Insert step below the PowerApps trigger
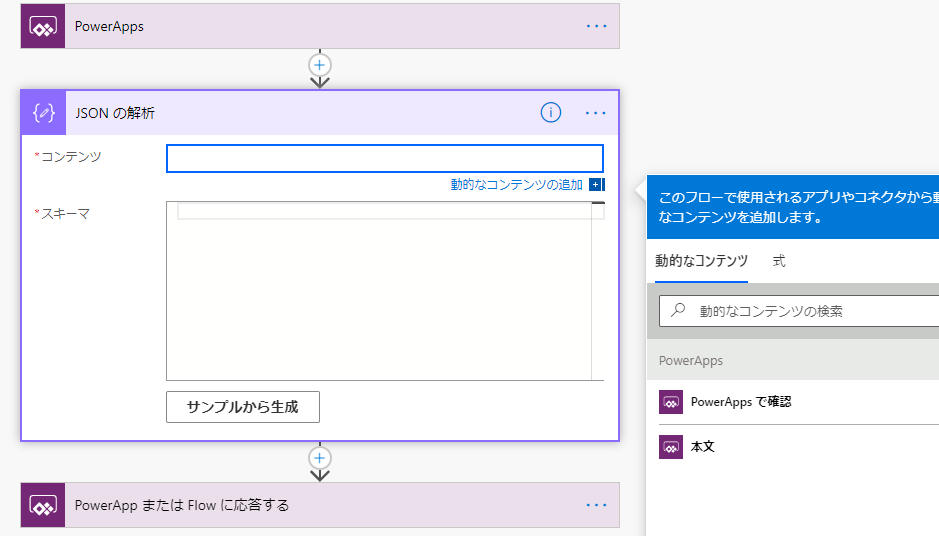 pyautogui.click(x=320, y=65)
